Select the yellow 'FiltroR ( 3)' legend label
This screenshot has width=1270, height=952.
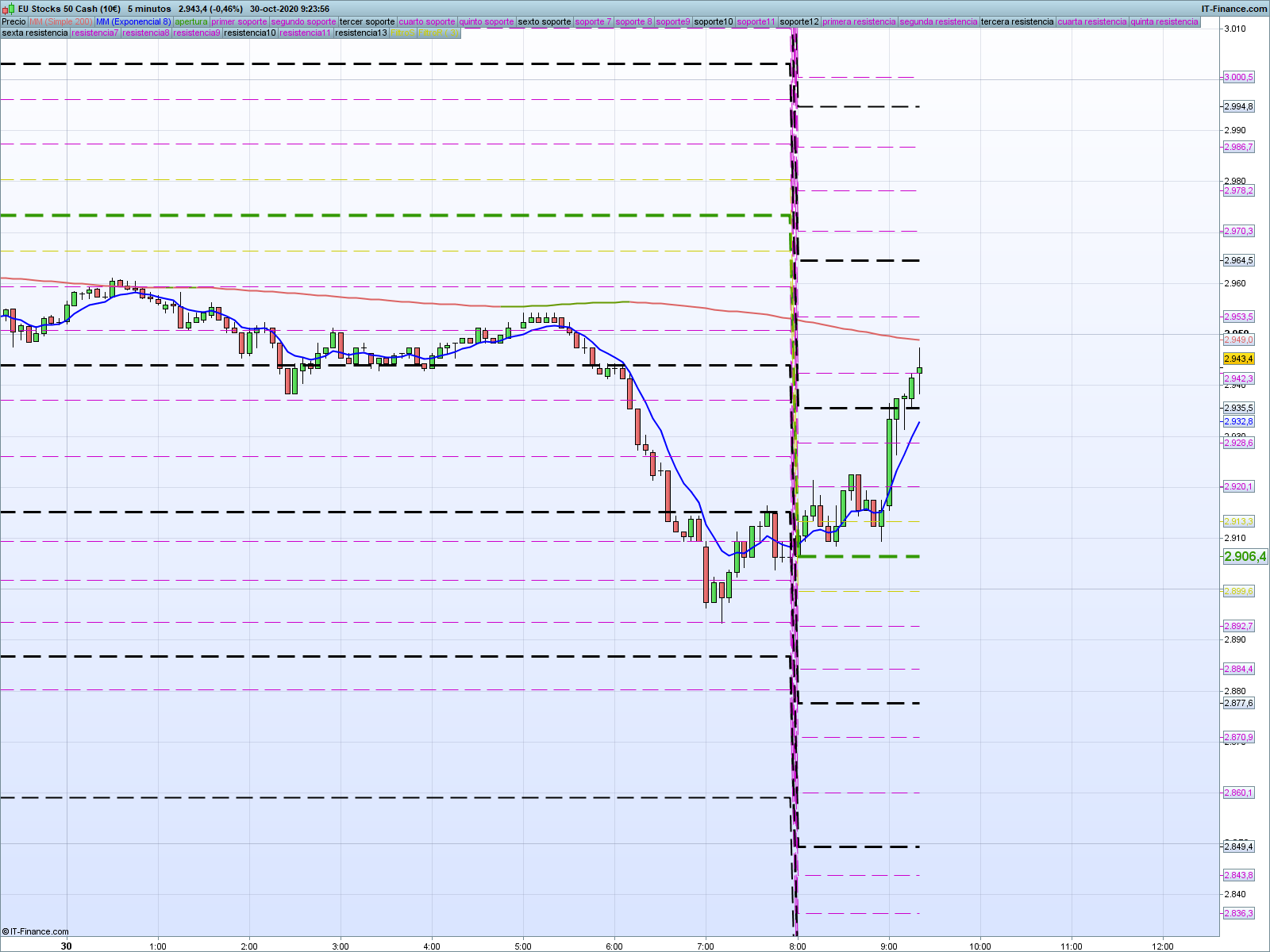pos(438,33)
